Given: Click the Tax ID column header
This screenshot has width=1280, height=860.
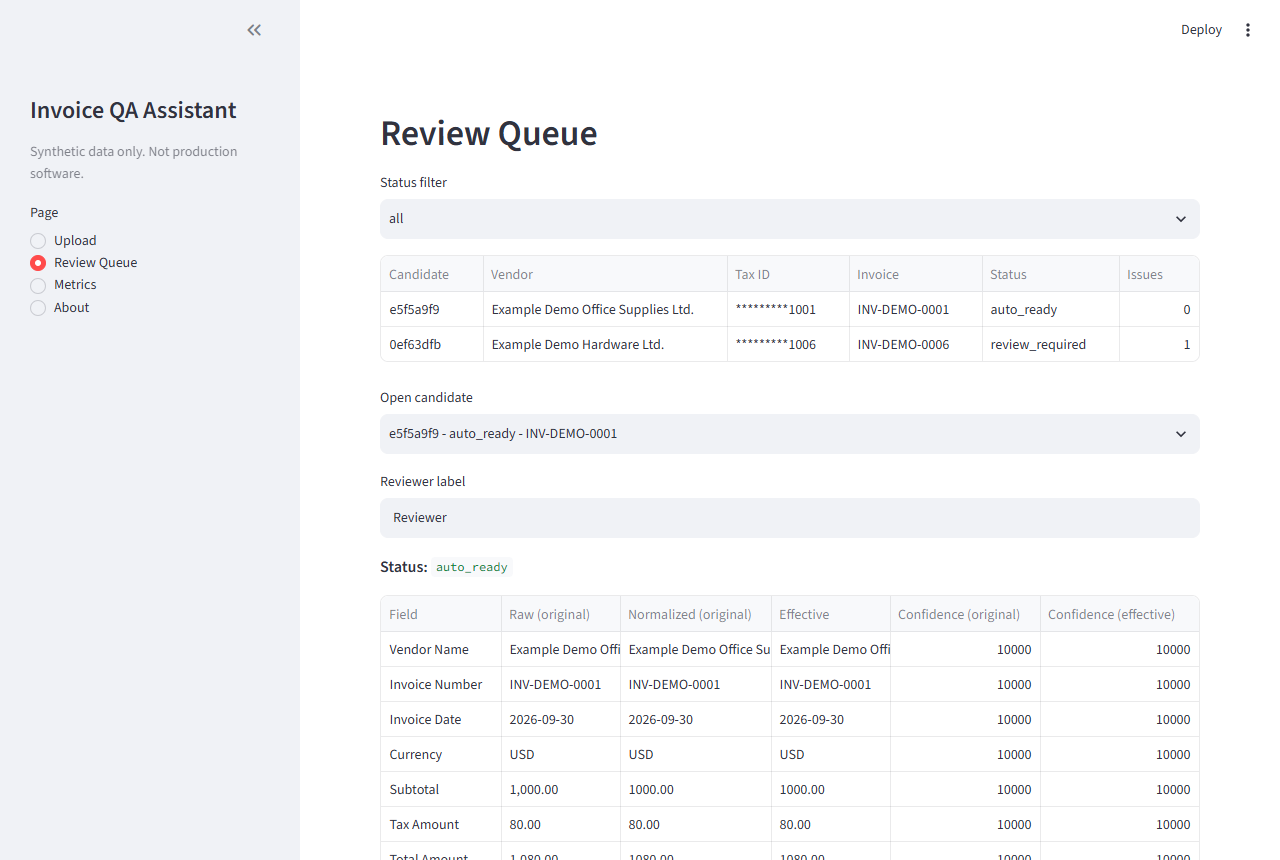Looking at the screenshot, I should (788, 274).
